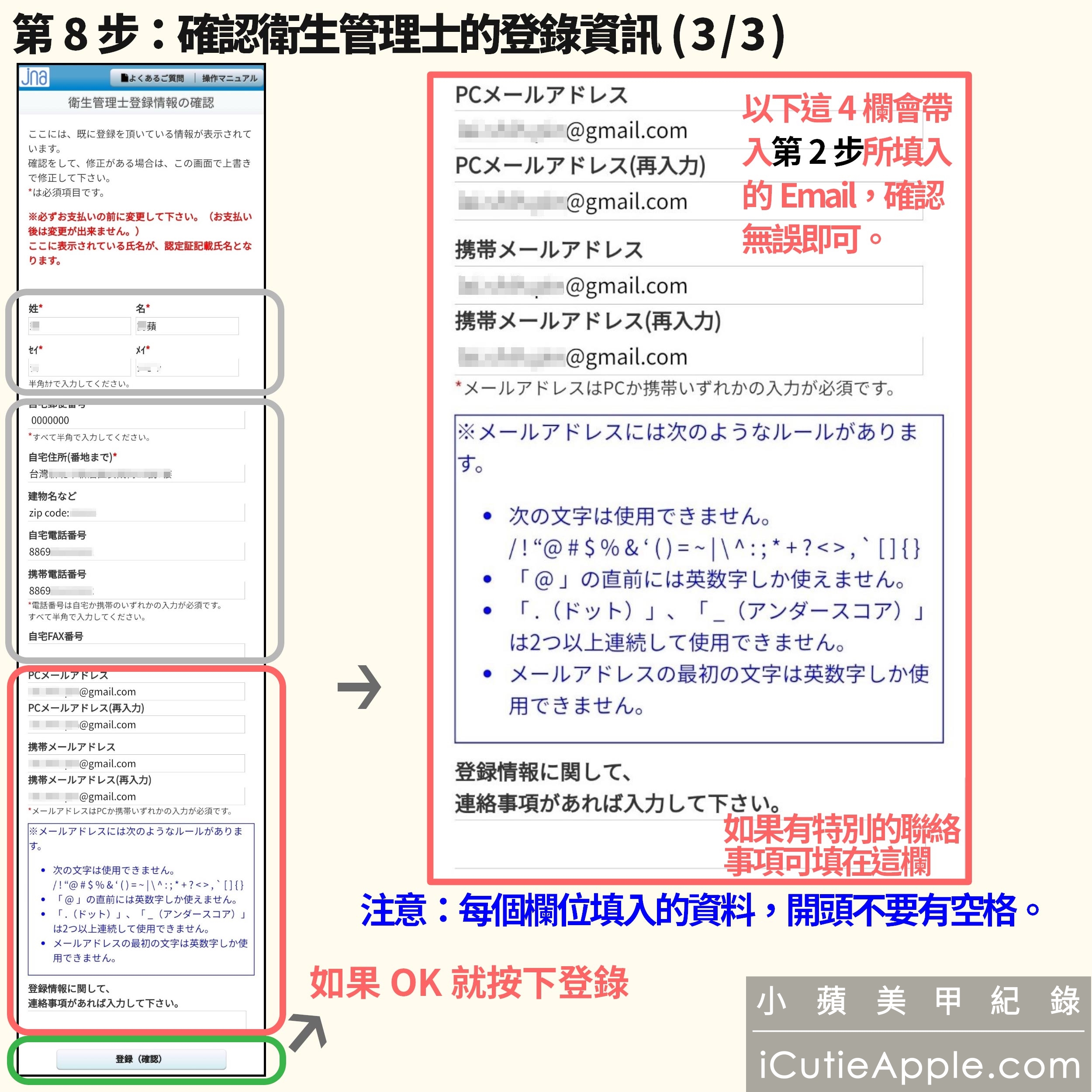Click PCメールアドレス(再入力) field in the small form
This screenshot has height=1092, width=1092.
coord(136,725)
